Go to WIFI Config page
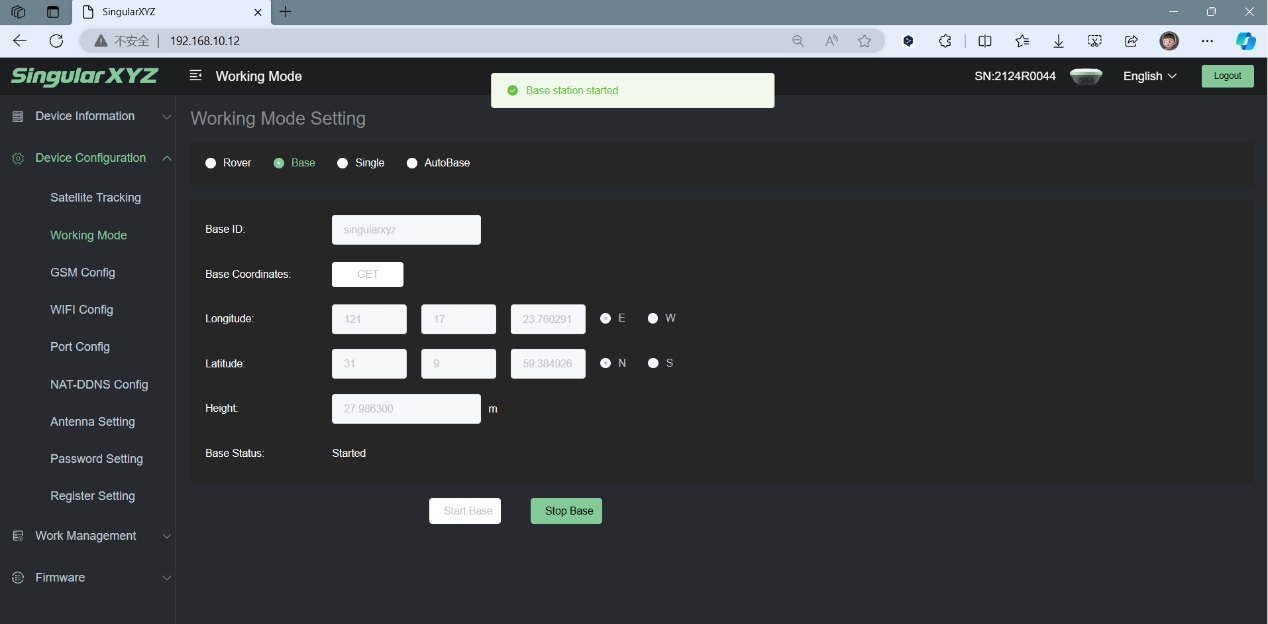Viewport: 1268px width, 624px height. coord(81,310)
